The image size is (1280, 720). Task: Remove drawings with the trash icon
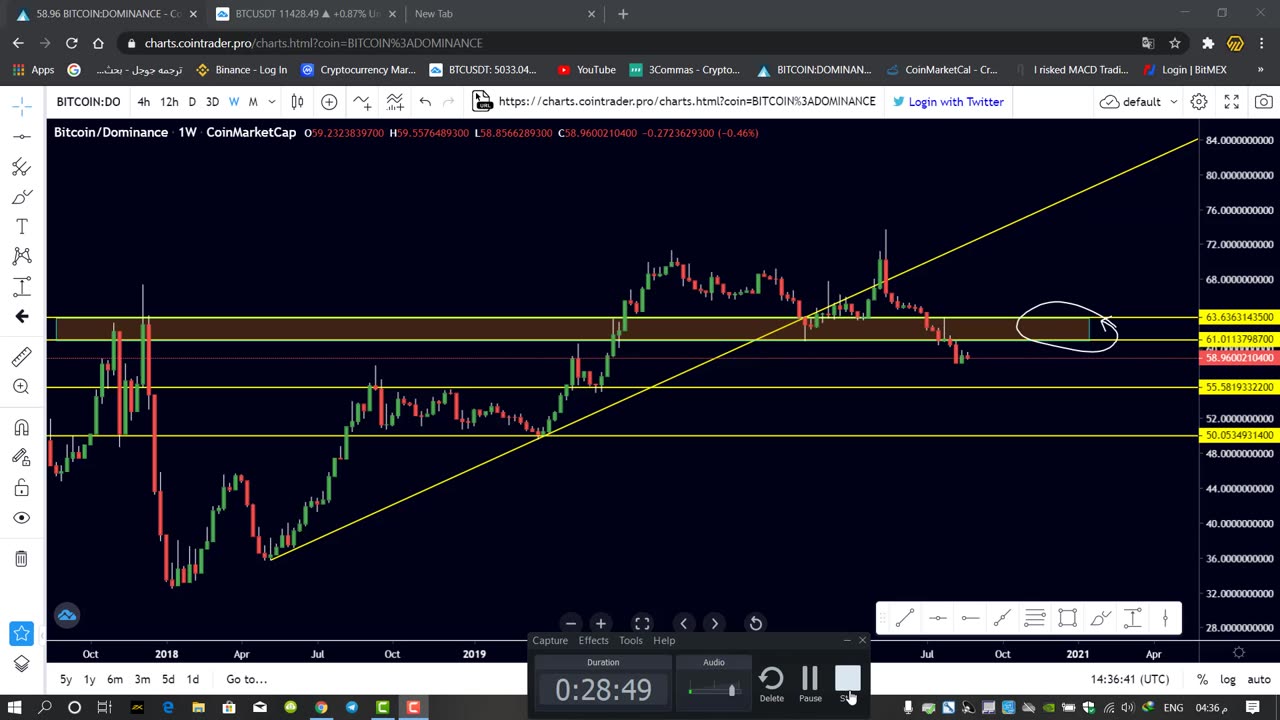tap(21, 559)
